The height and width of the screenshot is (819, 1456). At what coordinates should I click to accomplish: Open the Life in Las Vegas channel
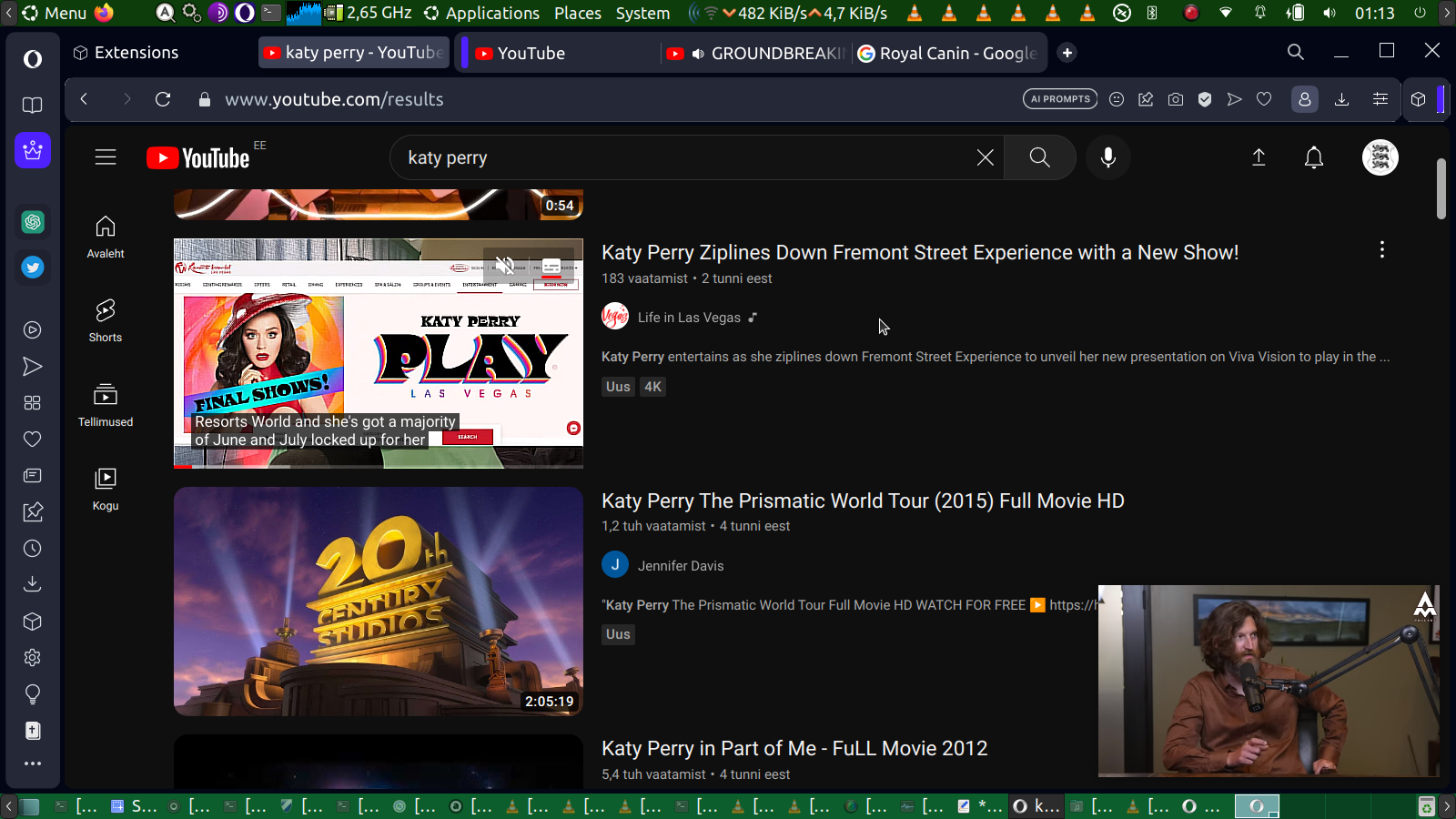[689, 318]
